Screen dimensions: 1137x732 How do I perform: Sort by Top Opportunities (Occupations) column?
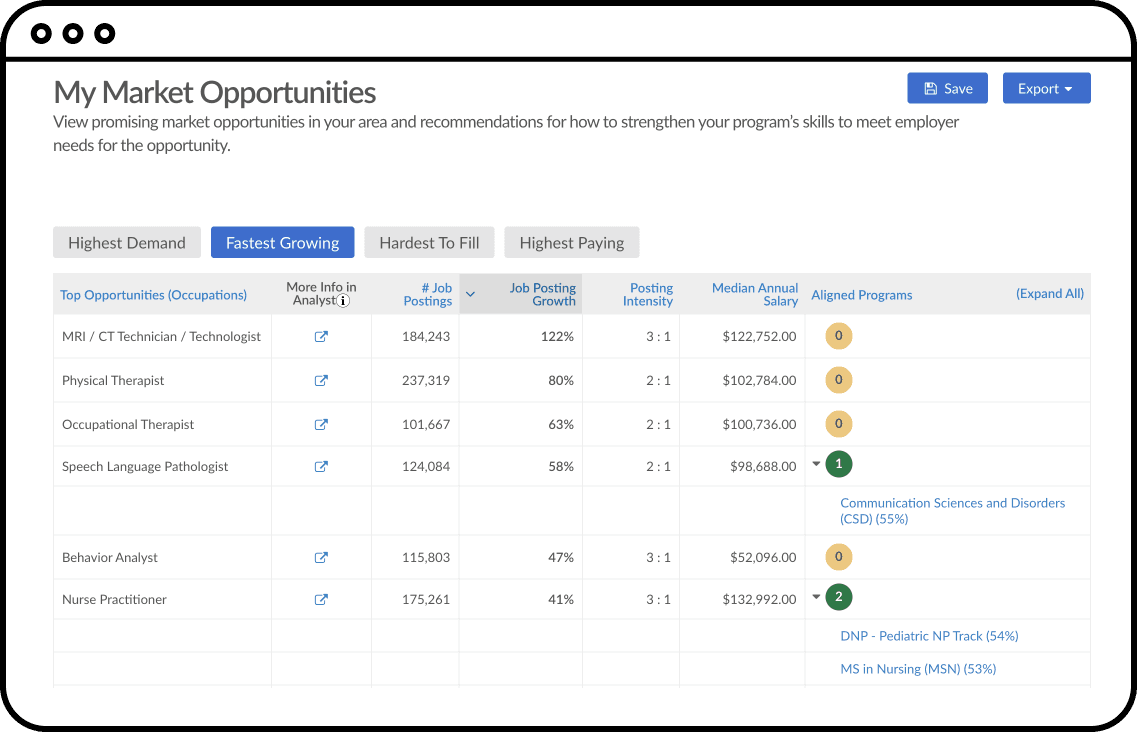click(153, 295)
